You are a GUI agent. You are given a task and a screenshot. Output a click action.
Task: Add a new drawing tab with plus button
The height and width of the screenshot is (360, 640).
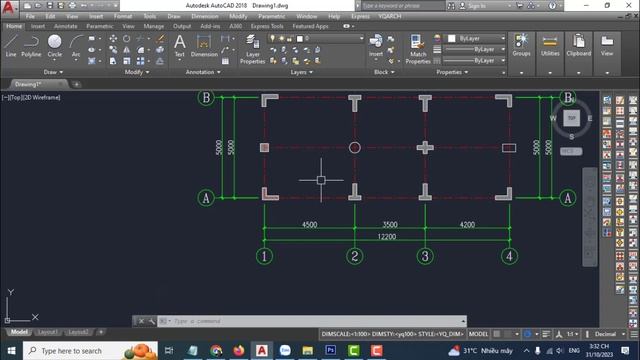(76, 84)
